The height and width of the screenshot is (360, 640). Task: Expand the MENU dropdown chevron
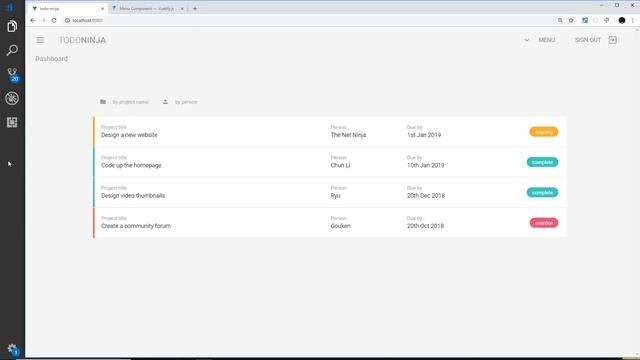pyautogui.click(x=527, y=40)
